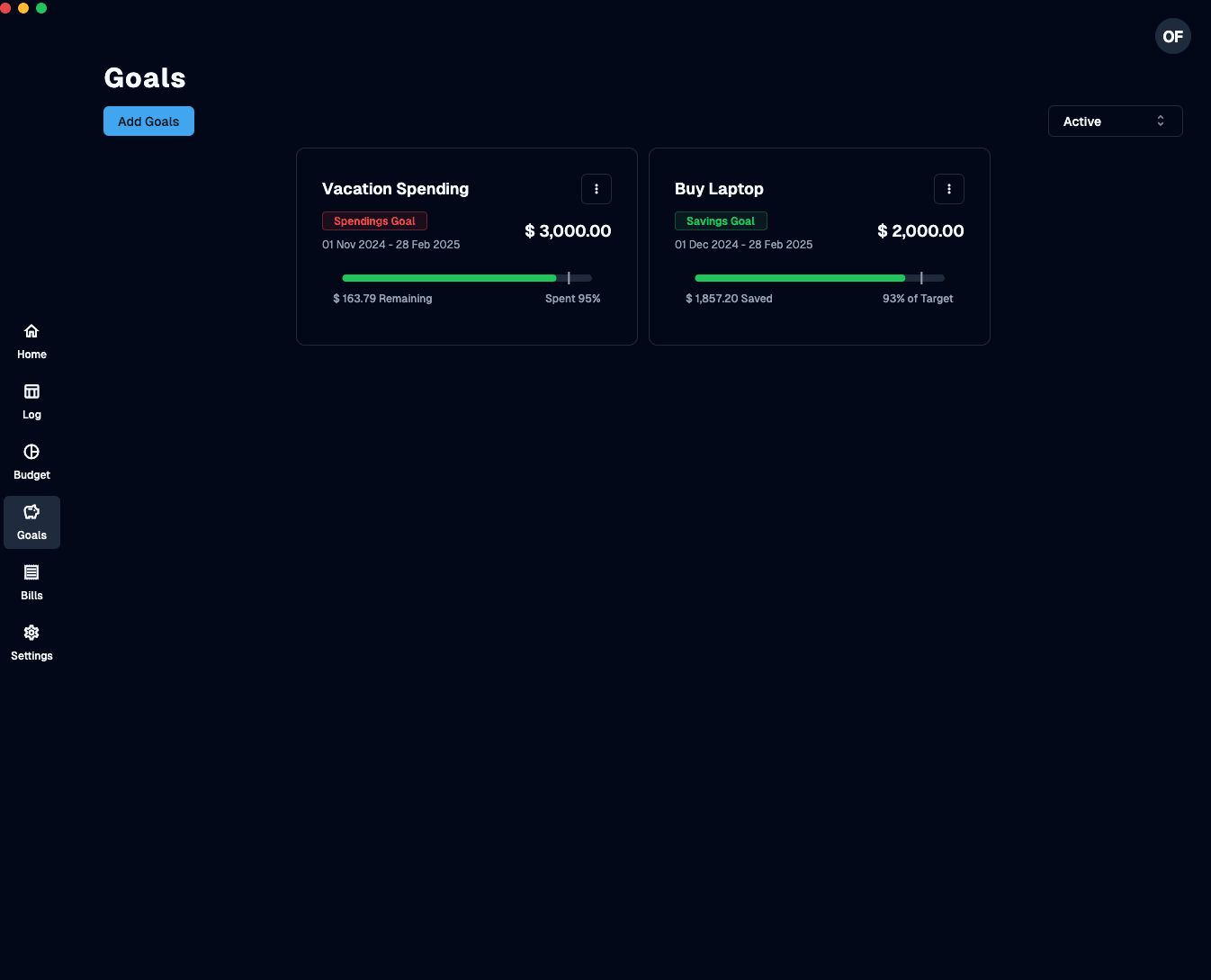Click the dropdown chevron beside Active
The width and height of the screenshot is (1211, 980).
tap(1160, 121)
